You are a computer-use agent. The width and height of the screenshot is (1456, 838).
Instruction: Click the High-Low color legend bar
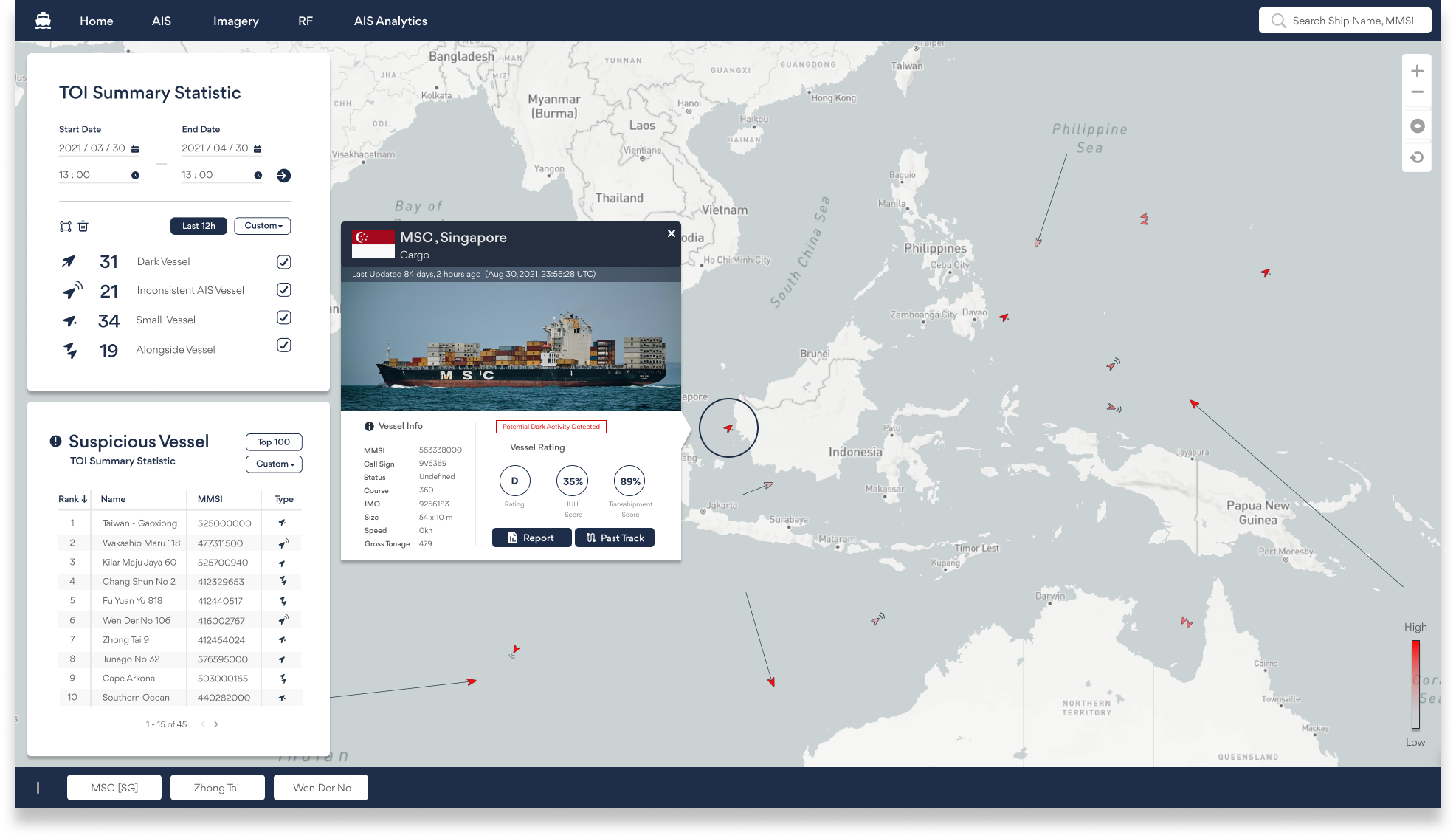(x=1415, y=684)
